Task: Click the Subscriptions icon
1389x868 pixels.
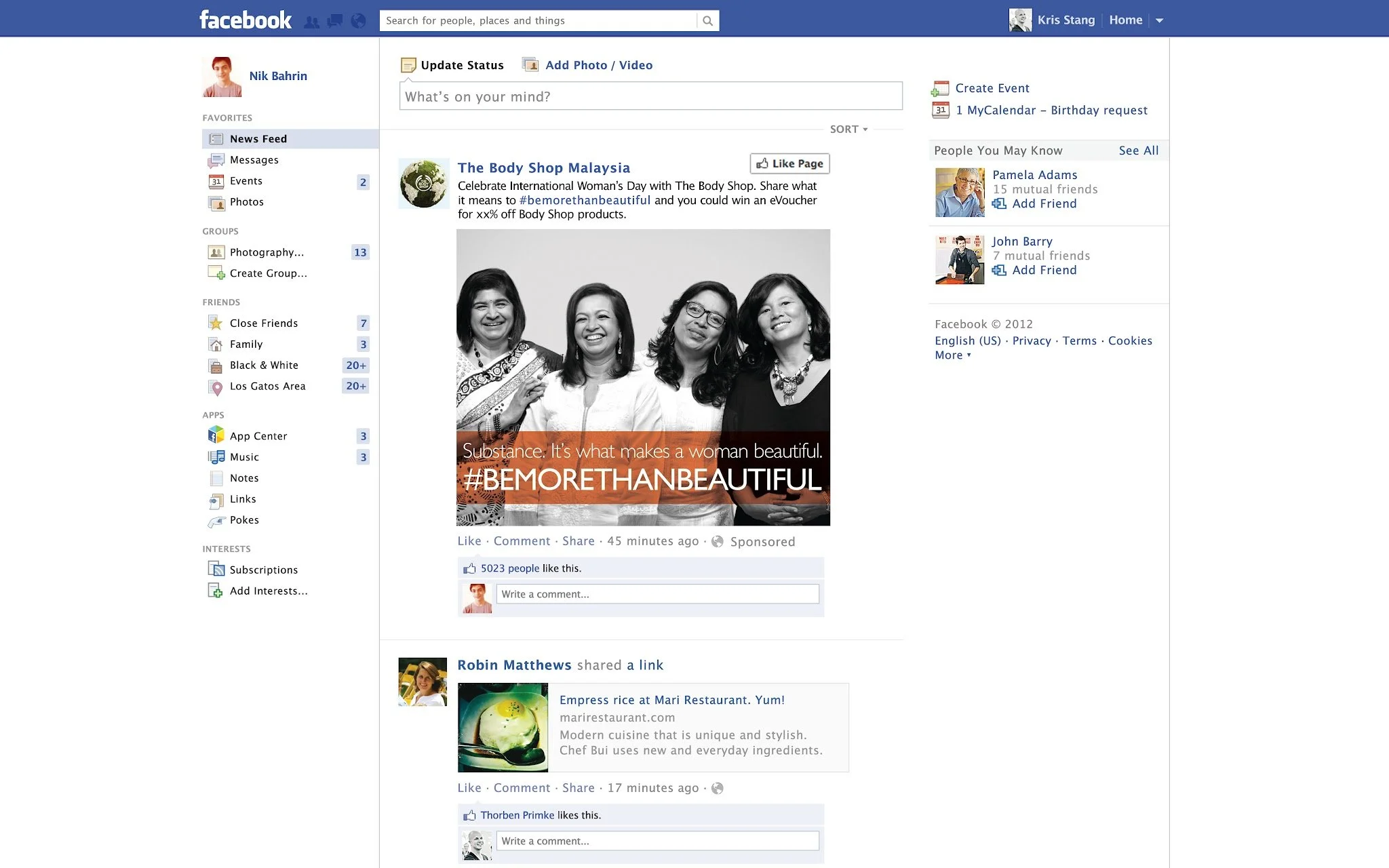Action: tap(216, 570)
